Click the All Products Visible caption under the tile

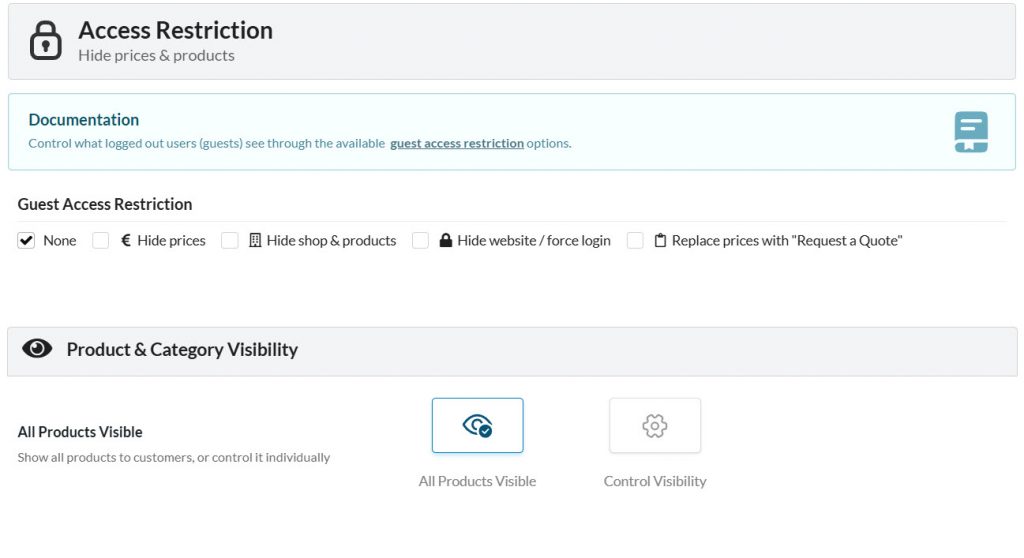coord(477,481)
